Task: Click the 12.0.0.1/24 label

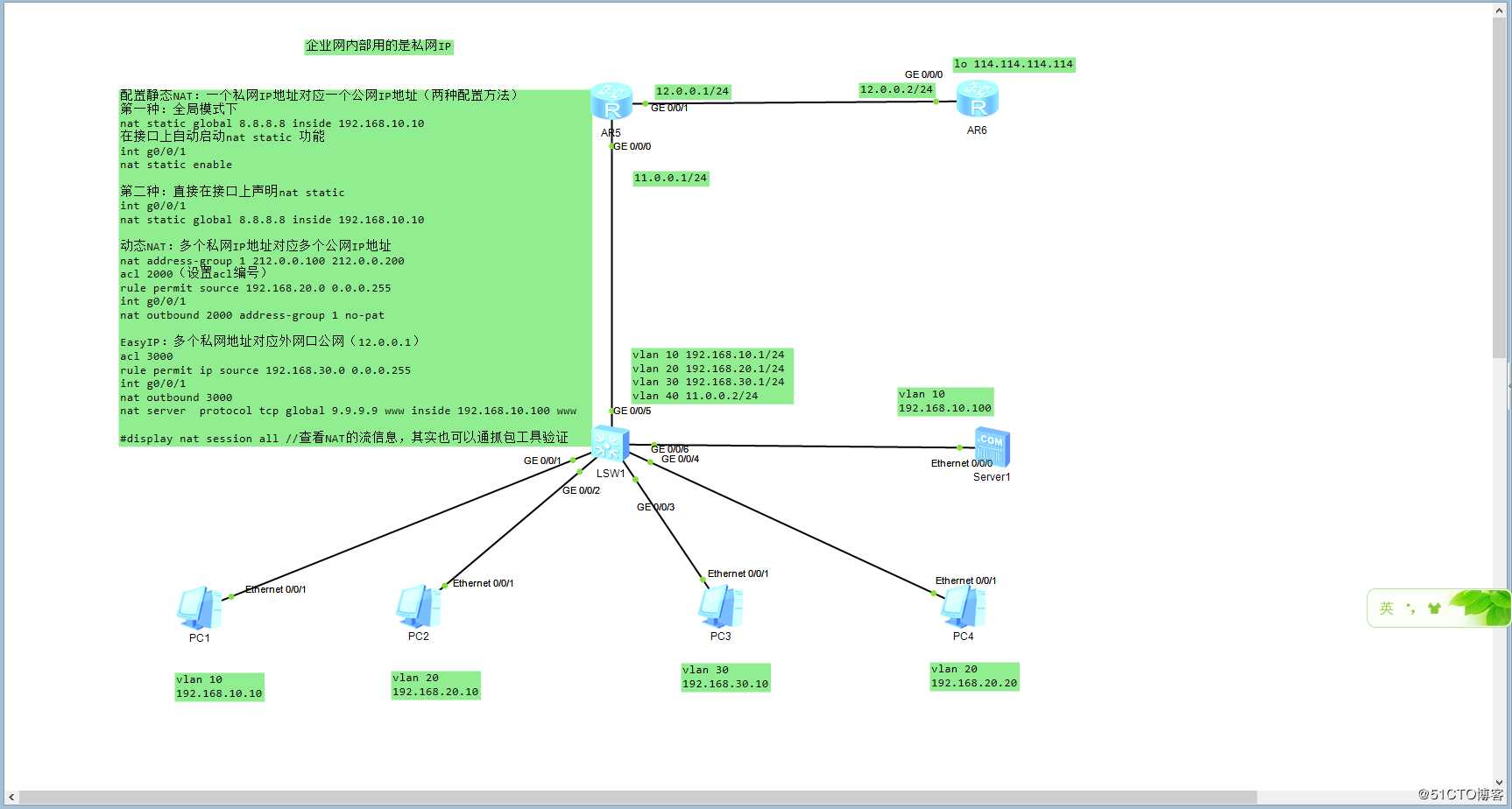Action: coord(692,91)
